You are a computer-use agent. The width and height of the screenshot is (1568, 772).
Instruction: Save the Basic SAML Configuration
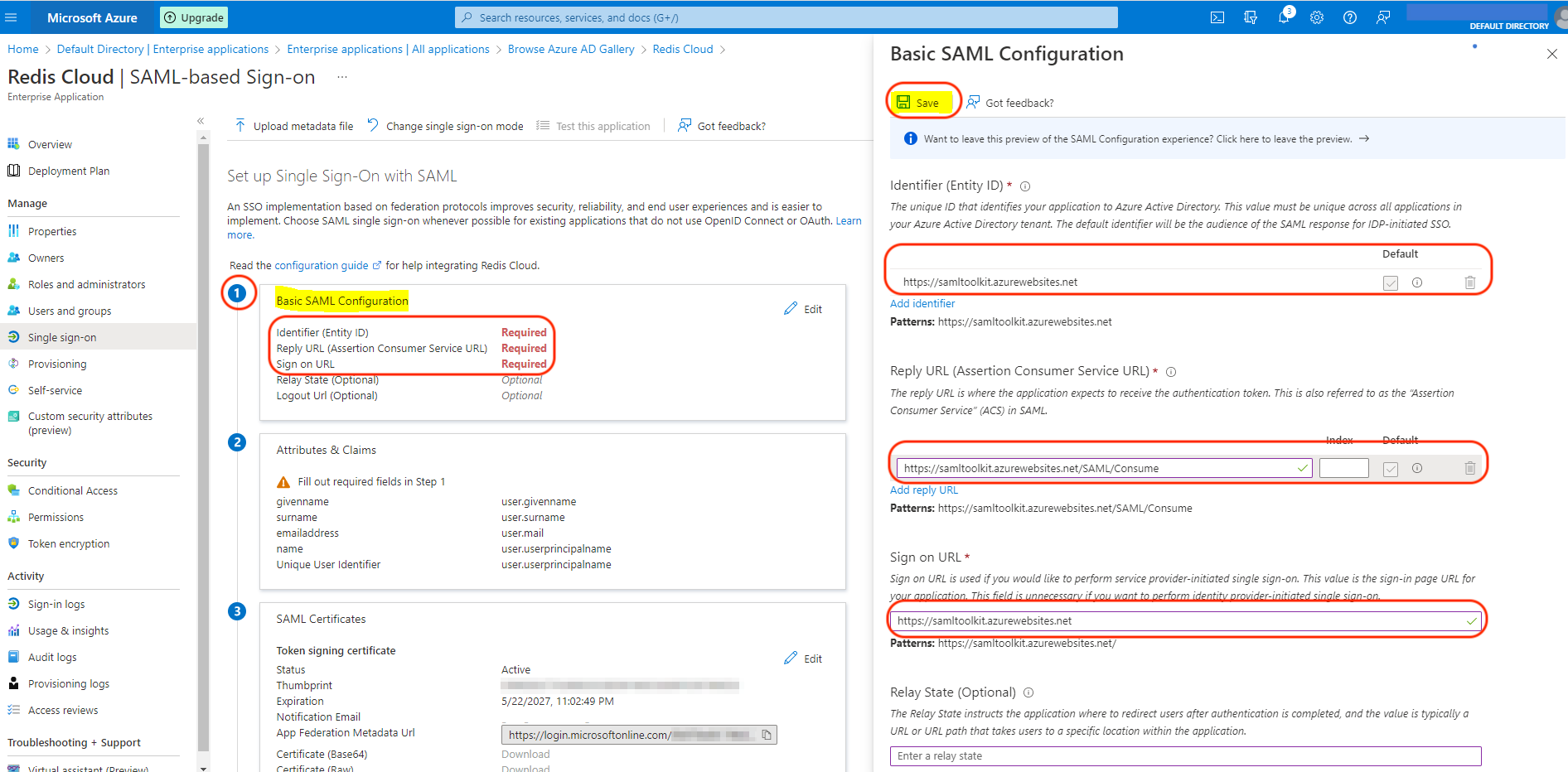click(919, 103)
